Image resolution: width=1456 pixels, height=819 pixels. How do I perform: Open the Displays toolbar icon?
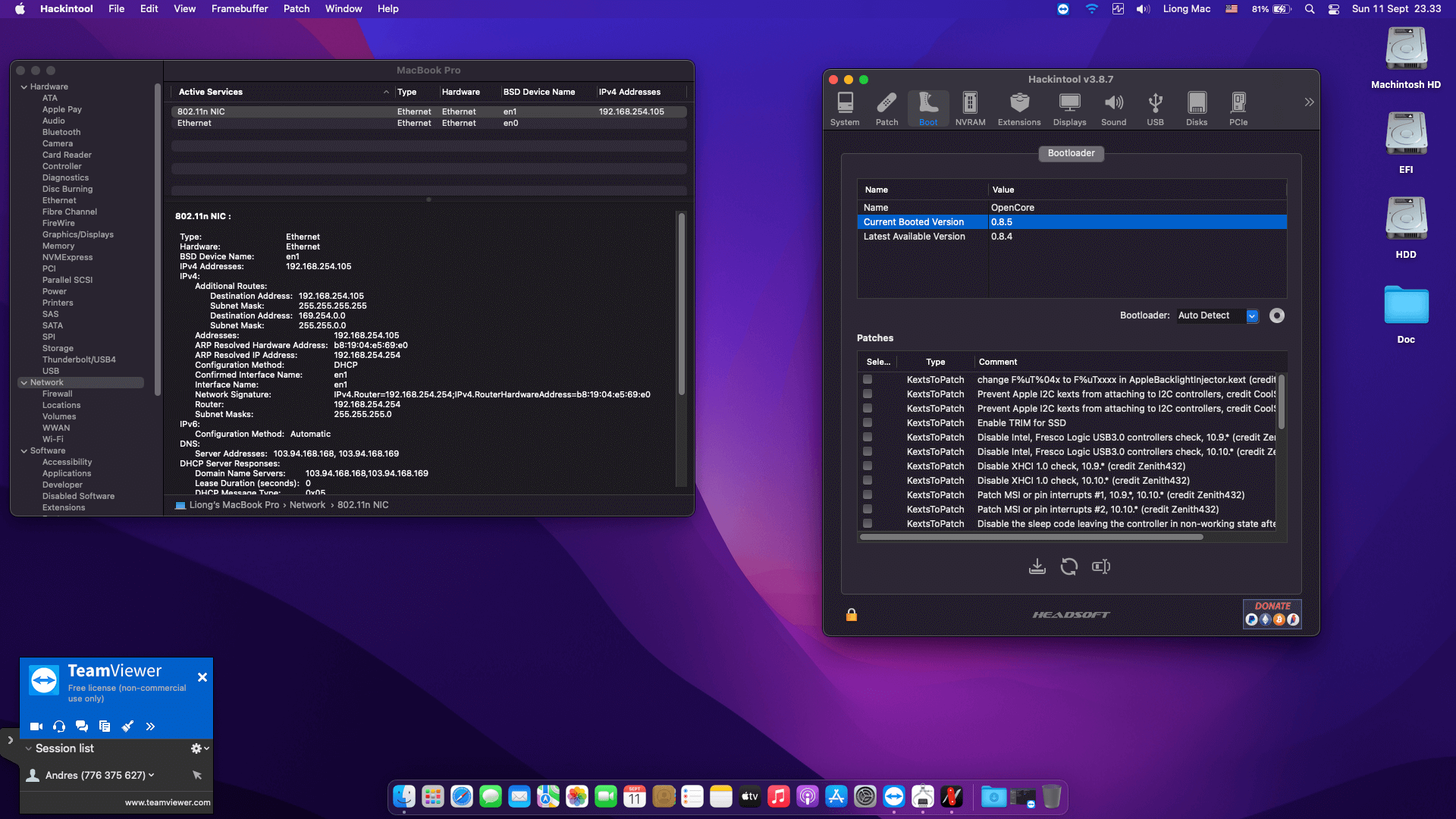click(x=1069, y=108)
